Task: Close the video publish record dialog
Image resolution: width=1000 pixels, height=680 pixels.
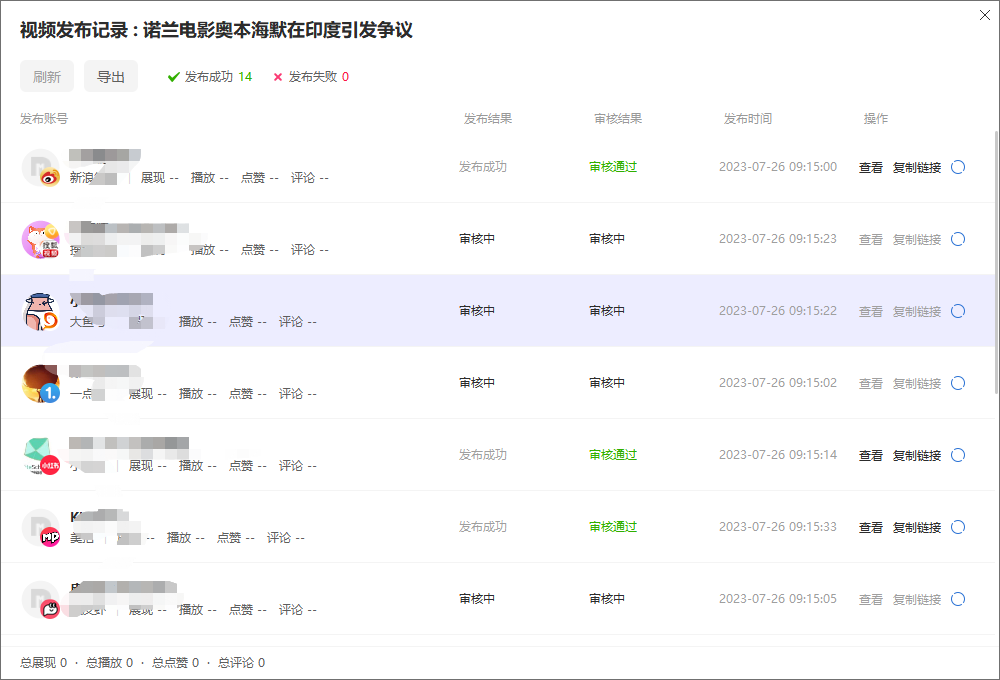Action: (987, 13)
